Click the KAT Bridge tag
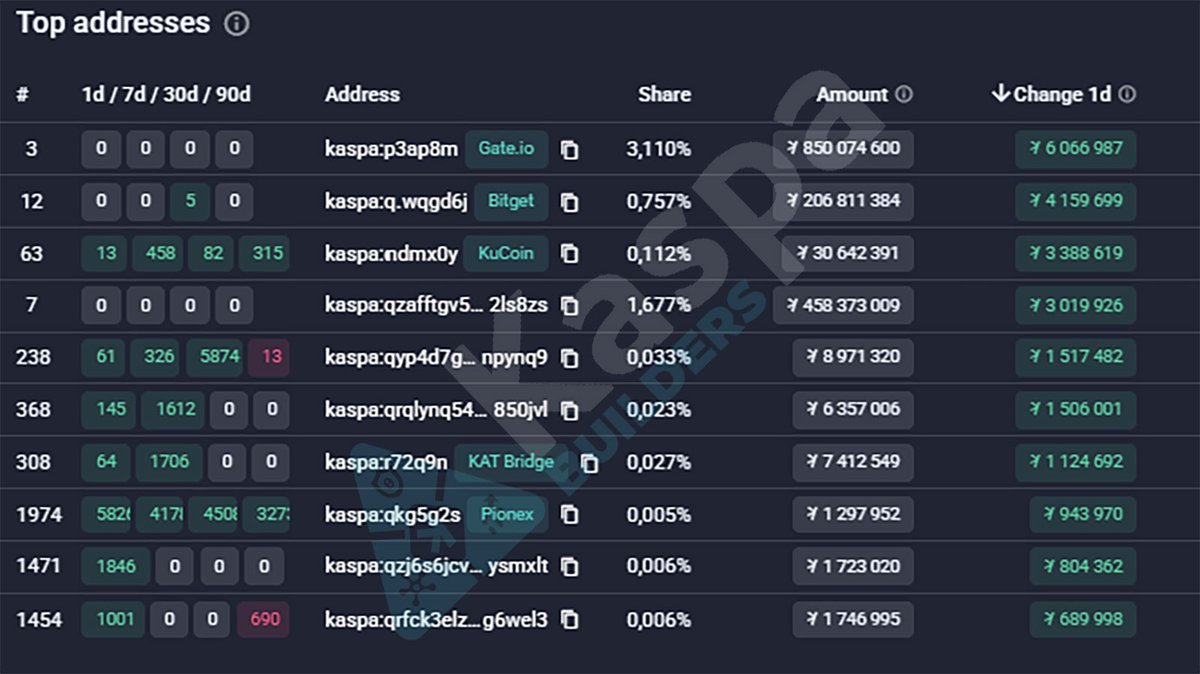 511,462
